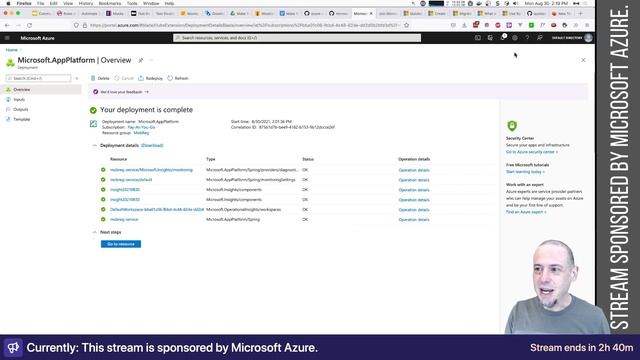640x360 pixels.
Task: Open the Azure notifications bell
Action: pyautogui.click(x=502, y=38)
